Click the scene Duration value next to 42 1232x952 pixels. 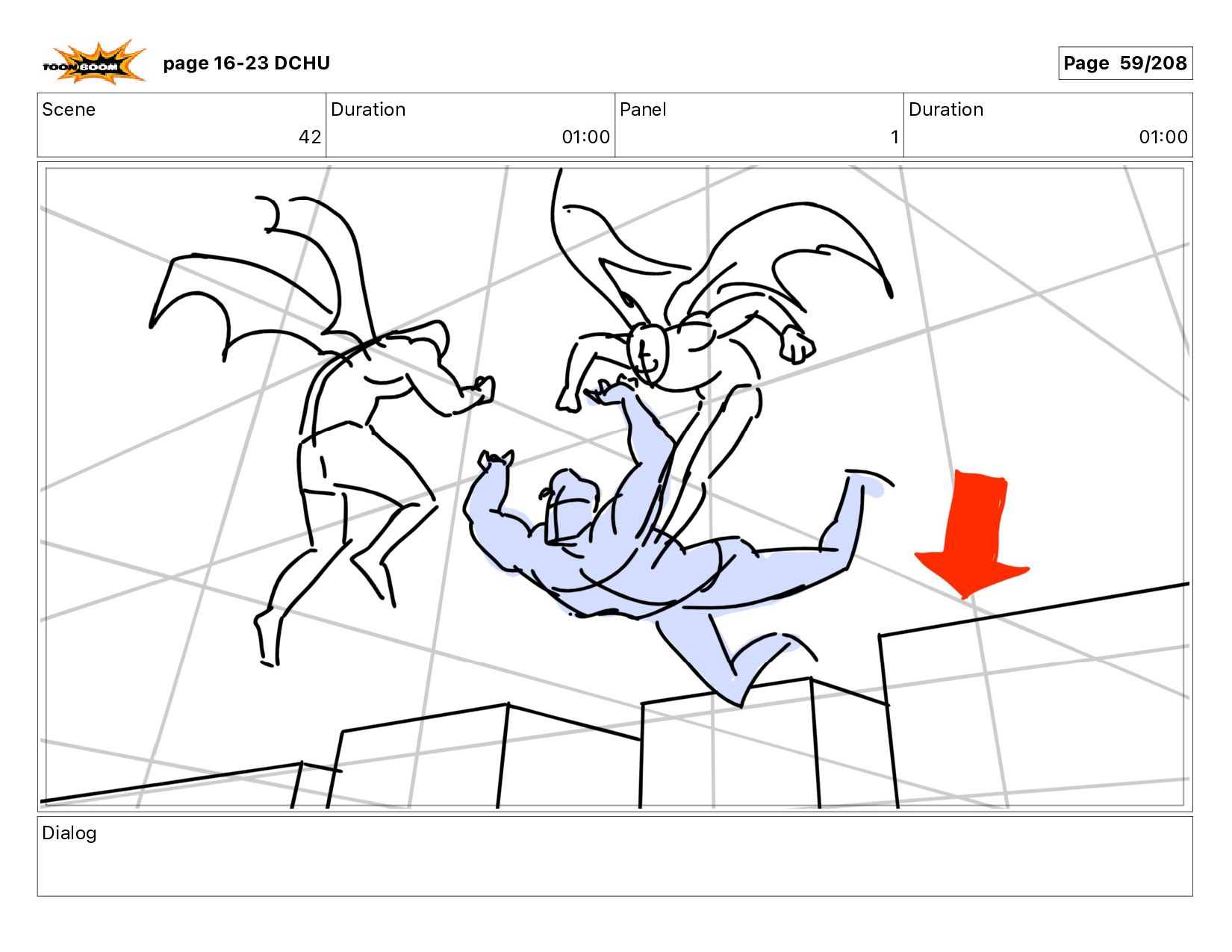pyautogui.click(x=586, y=137)
